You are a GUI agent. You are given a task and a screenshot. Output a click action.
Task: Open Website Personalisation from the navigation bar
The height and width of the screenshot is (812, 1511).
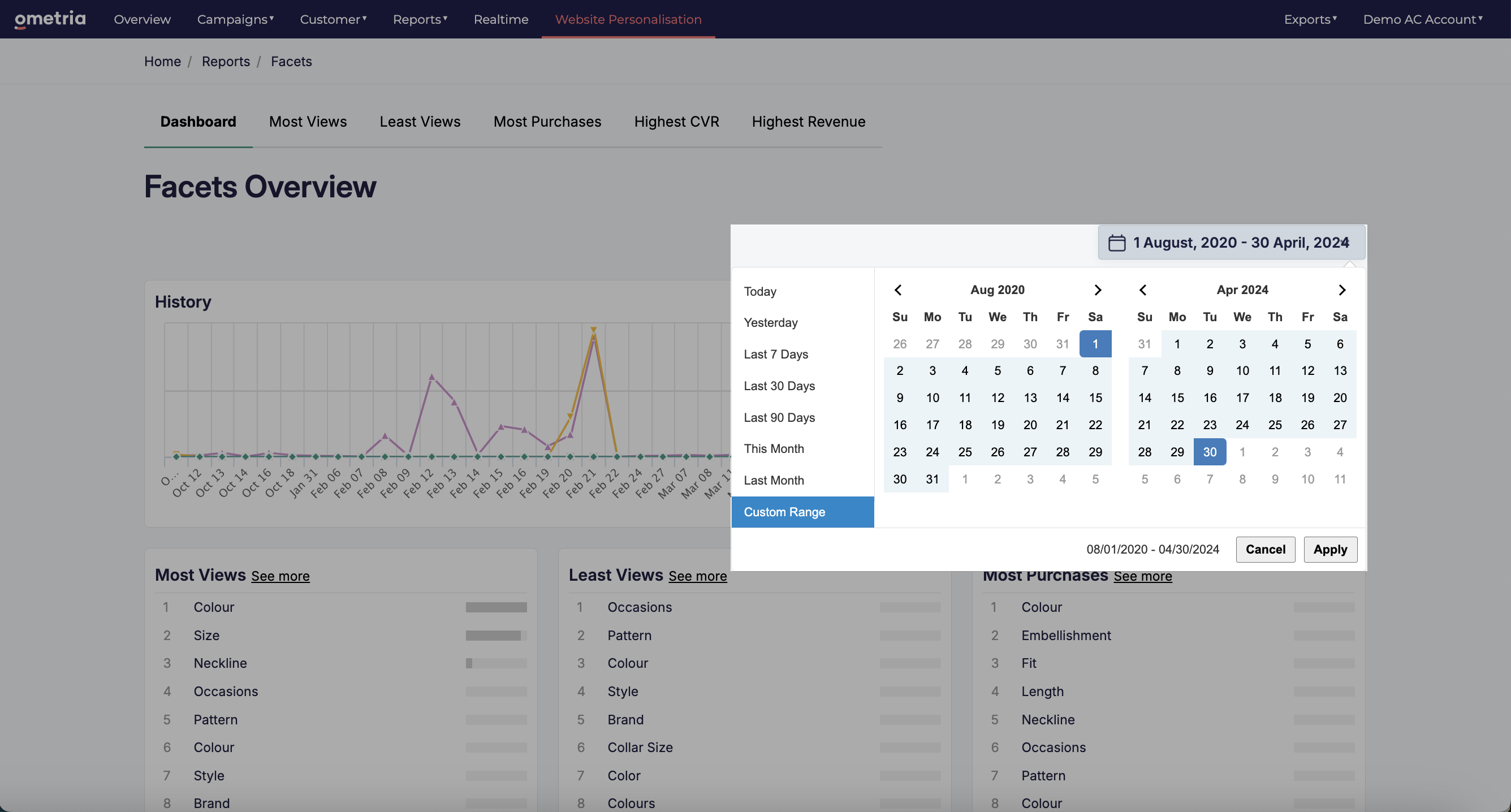pos(628,19)
